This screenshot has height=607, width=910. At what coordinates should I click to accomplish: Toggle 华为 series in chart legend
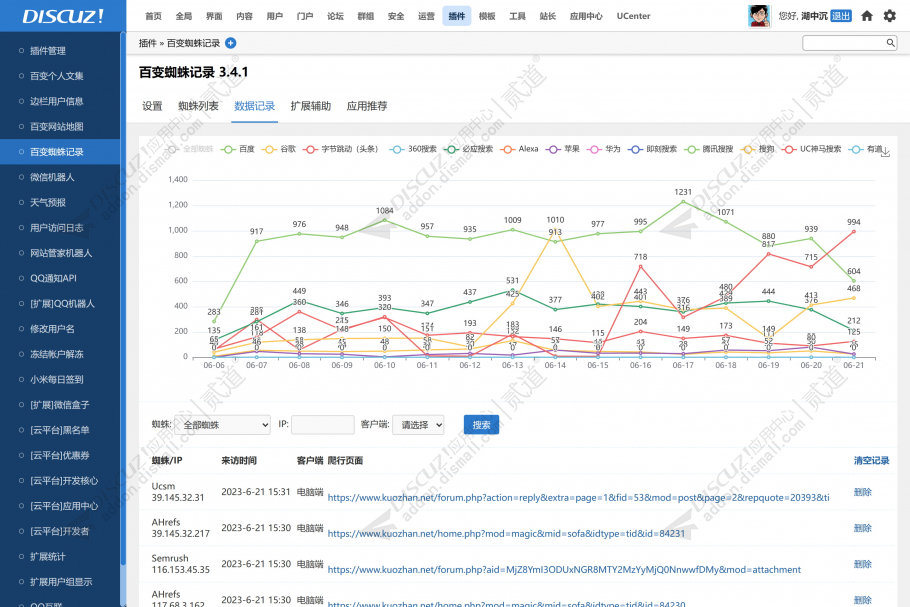[x=604, y=149]
